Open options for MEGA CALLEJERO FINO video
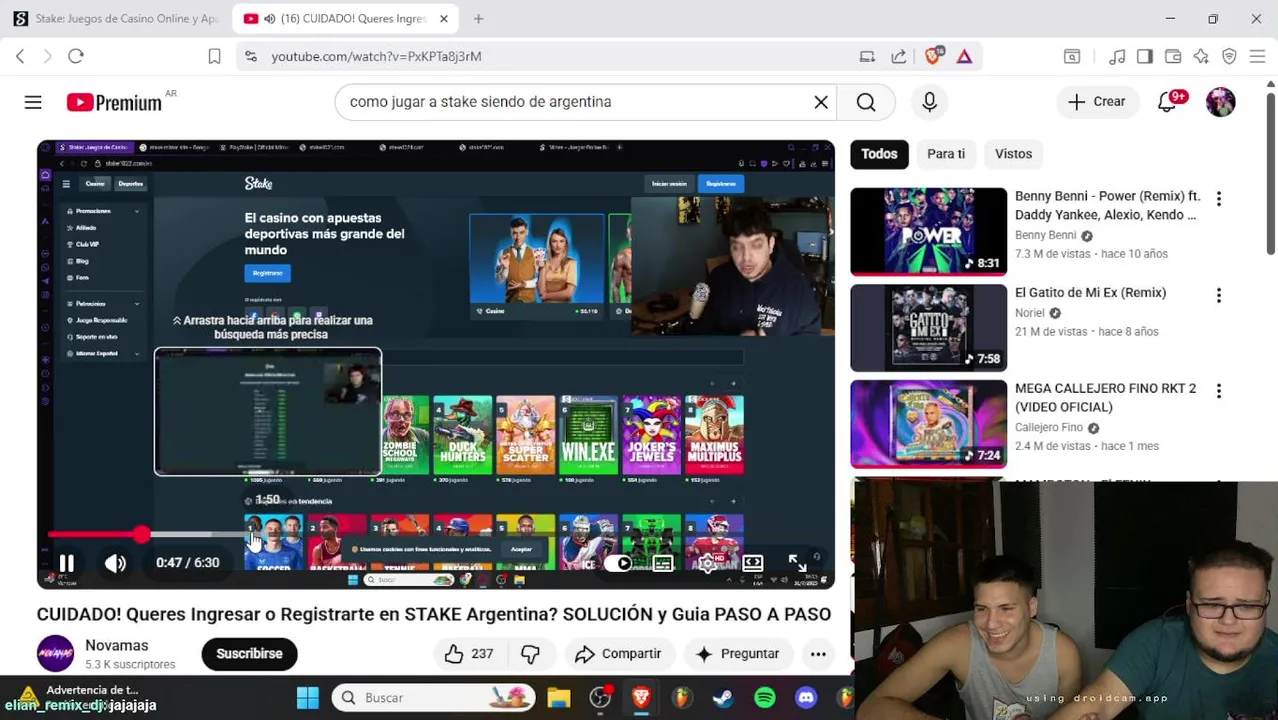Image resolution: width=1278 pixels, height=720 pixels. click(1219, 392)
